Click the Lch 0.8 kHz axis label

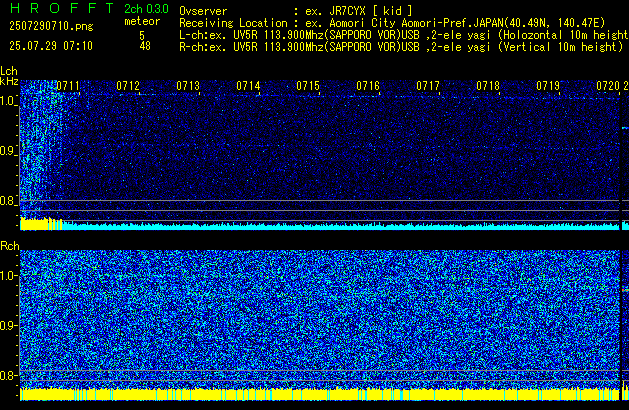8,201
